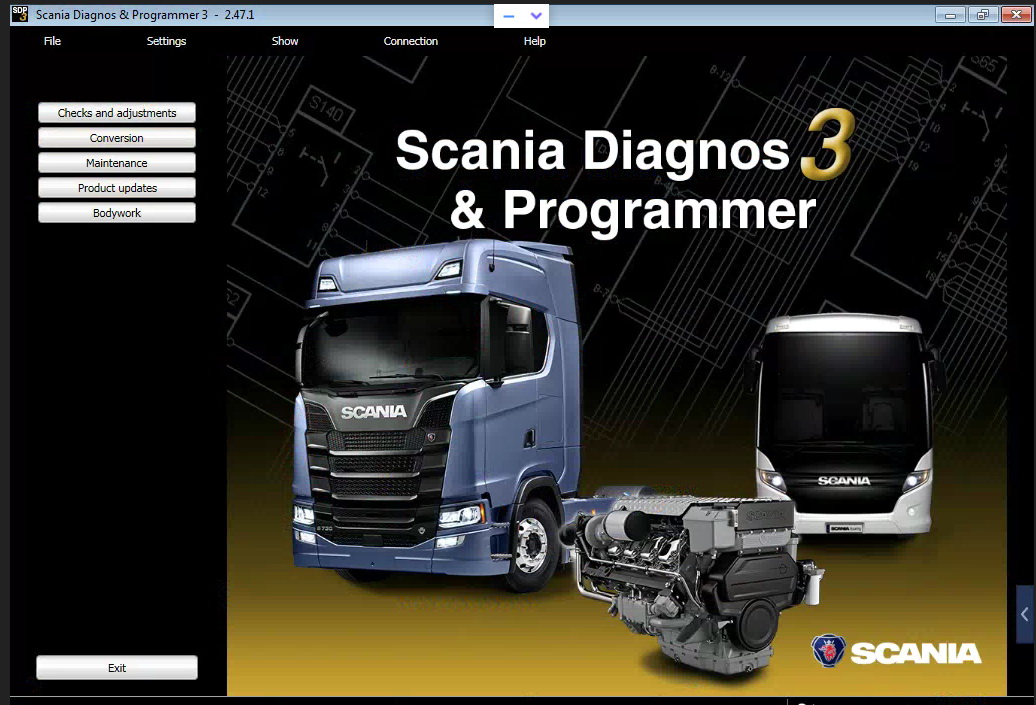Viewport: 1036px width, 705px height.
Task: Click the white Scania bus image
Action: [x=843, y=424]
